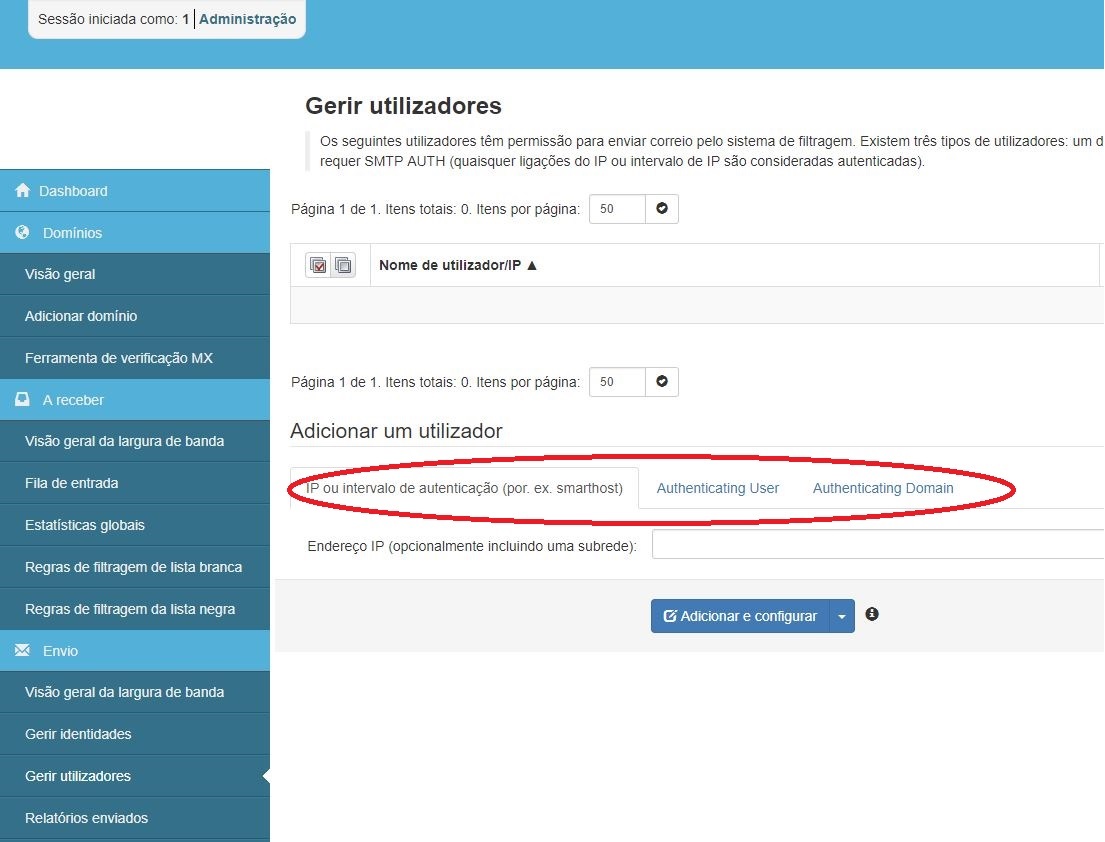Toggle select-all checkbox in table header

[x=319, y=265]
